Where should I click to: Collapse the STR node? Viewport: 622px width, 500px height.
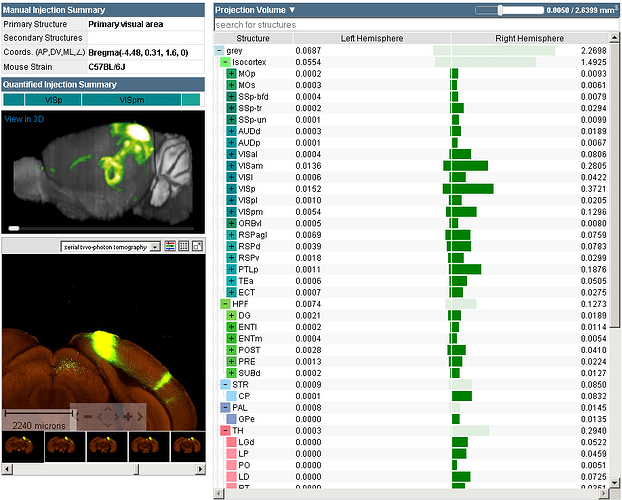click(x=225, y=385)
